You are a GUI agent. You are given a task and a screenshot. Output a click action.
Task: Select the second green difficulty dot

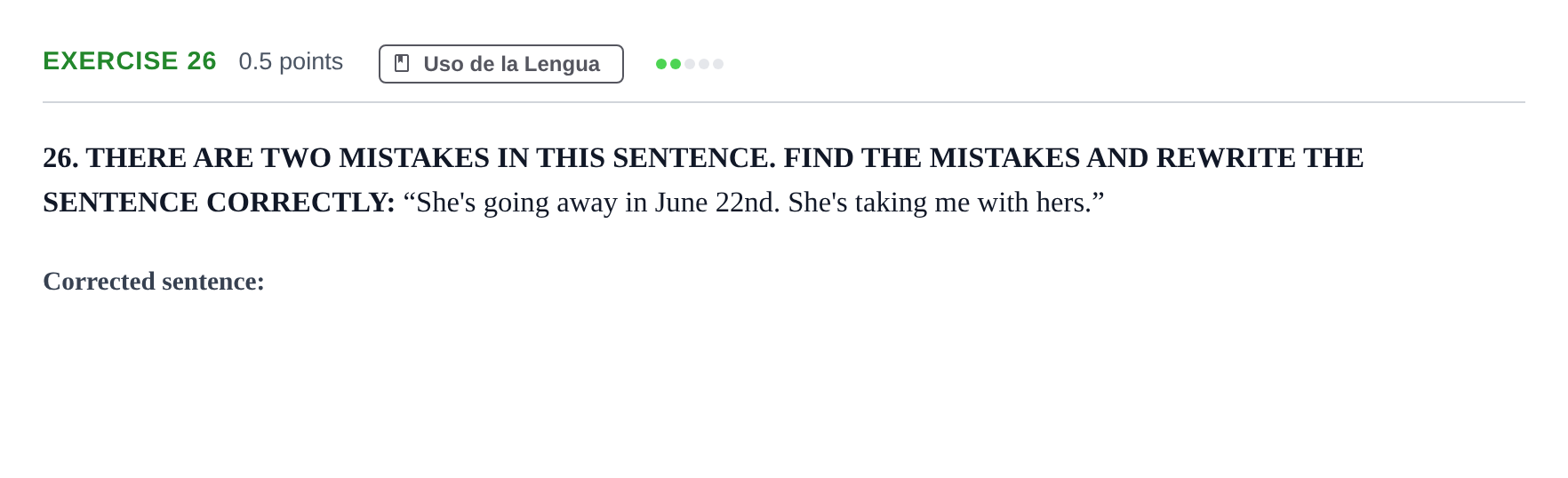coord(676,64)
